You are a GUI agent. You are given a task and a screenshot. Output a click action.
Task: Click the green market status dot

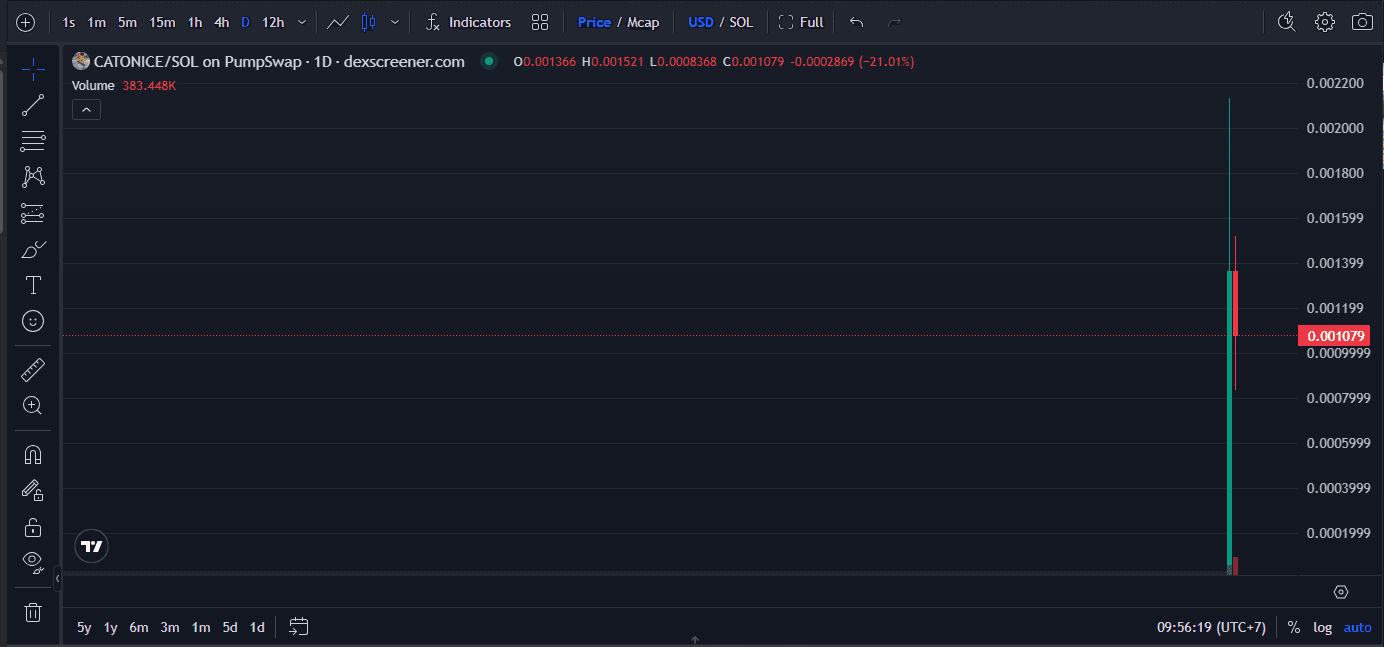(x=488, y=61)
